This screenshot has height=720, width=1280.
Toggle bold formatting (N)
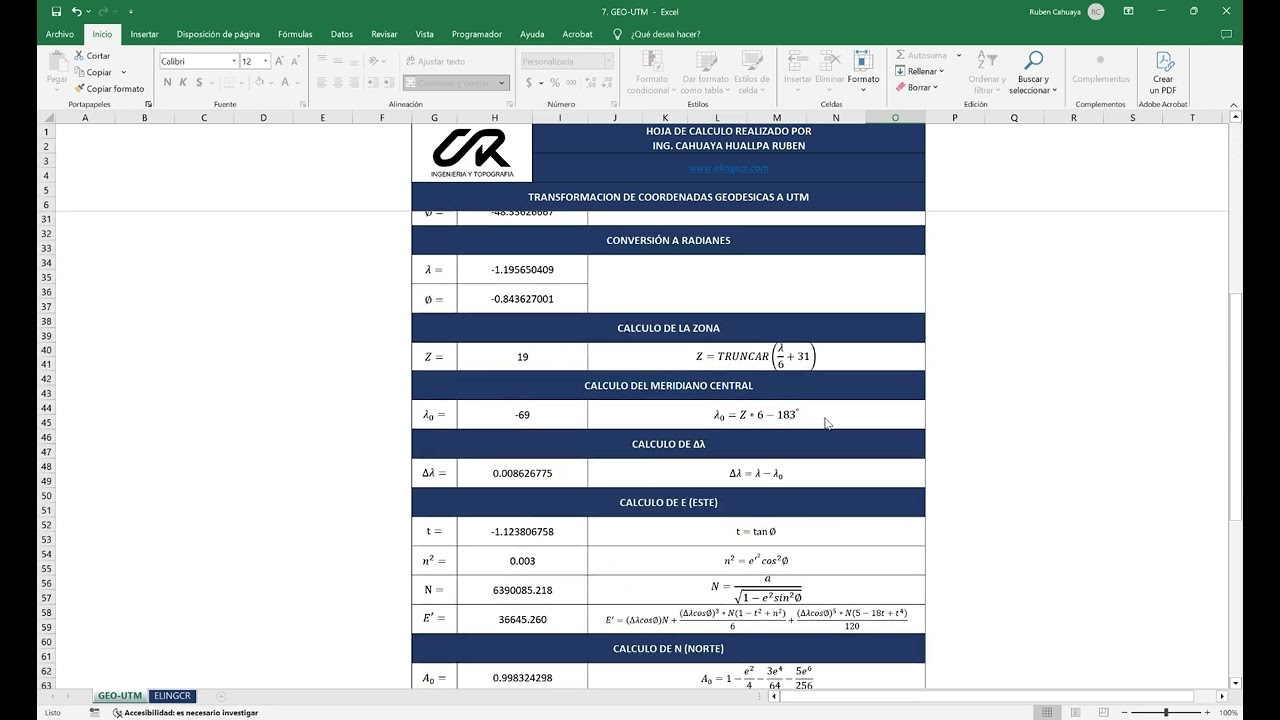pyautogui.click(x=168, y=83)
